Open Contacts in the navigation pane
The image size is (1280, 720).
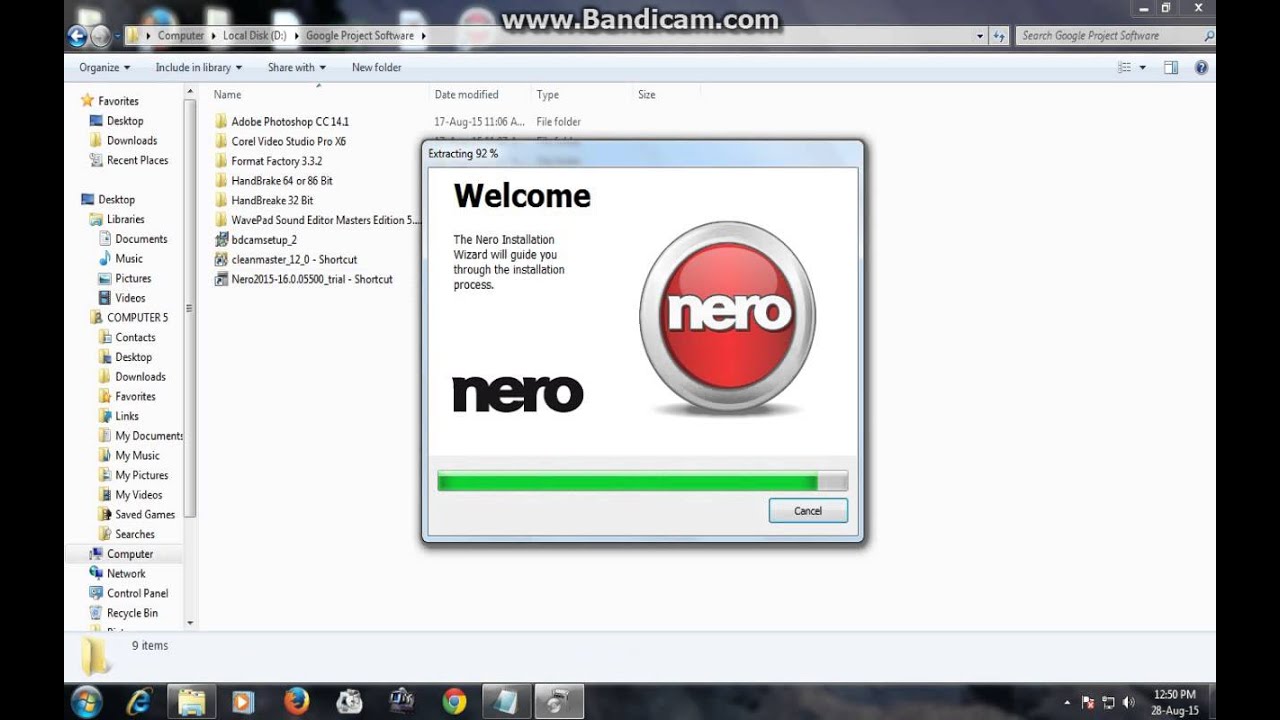(x=135, y=338)
